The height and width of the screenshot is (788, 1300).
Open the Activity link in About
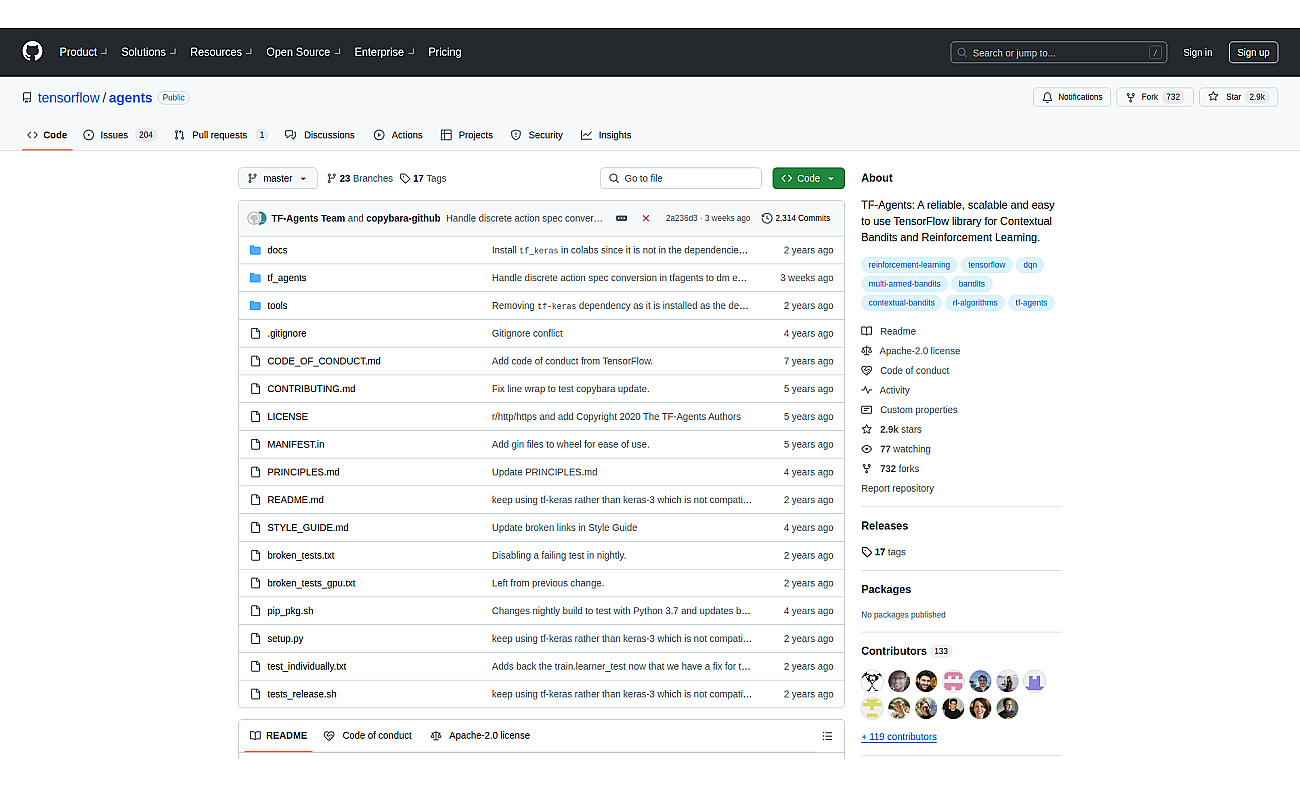886,390
